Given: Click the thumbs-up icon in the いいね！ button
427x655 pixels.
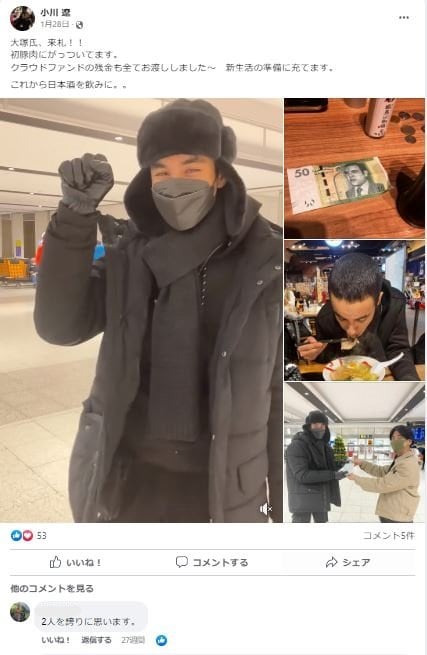Looking at the screenshot, I should coord(55,562).
